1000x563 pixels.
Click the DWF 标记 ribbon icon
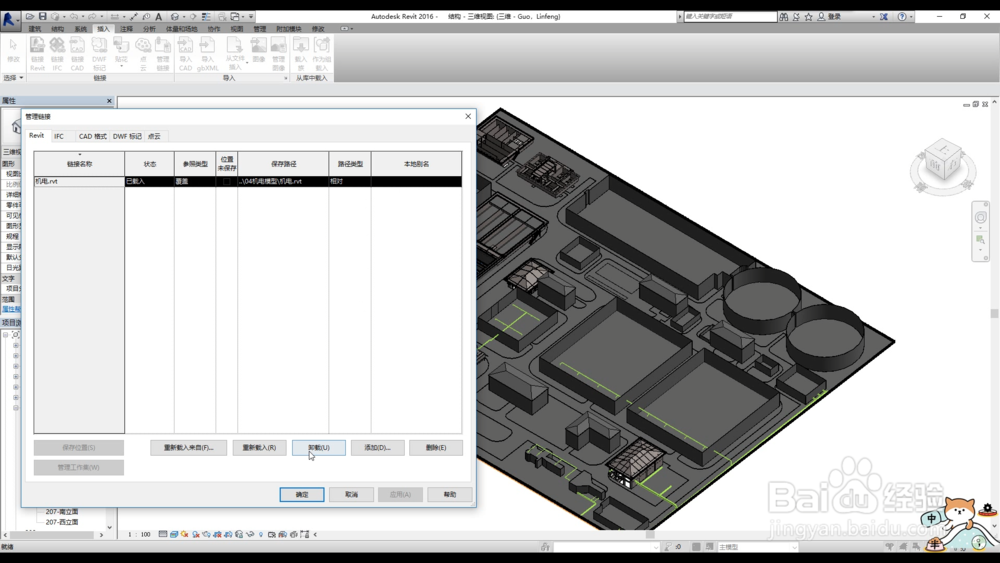(x=99, y=54)
